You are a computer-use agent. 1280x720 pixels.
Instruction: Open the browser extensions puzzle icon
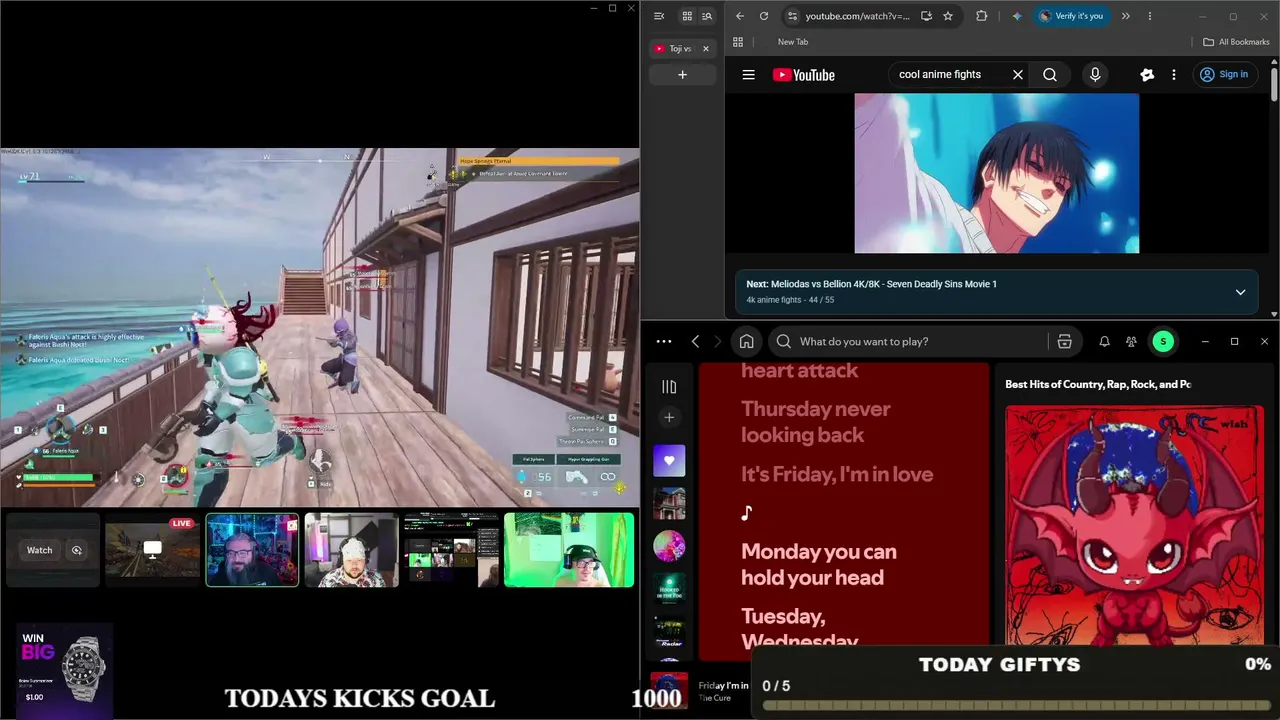(981, 16)
